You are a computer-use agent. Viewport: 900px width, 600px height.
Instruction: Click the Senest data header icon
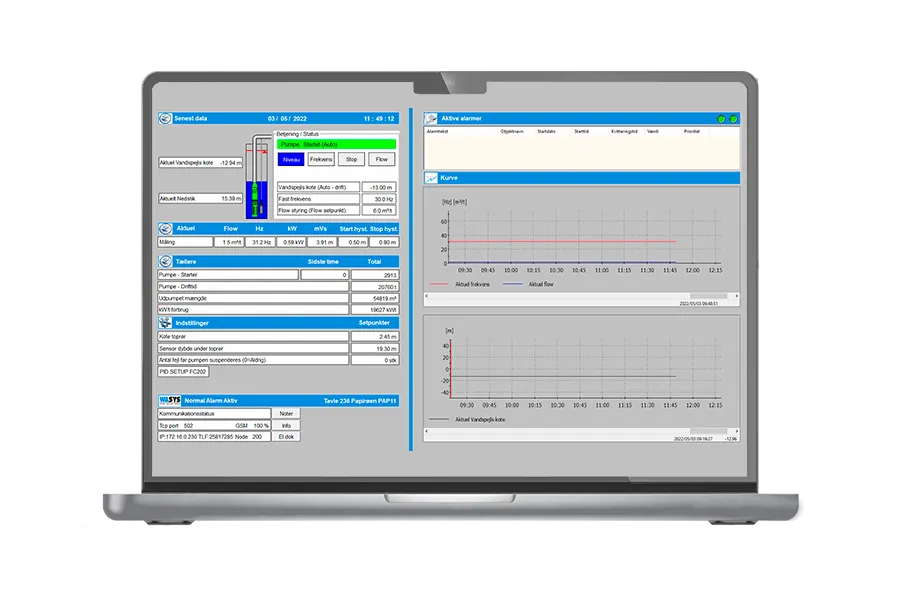pyautogui.click(x=165, y=118)
